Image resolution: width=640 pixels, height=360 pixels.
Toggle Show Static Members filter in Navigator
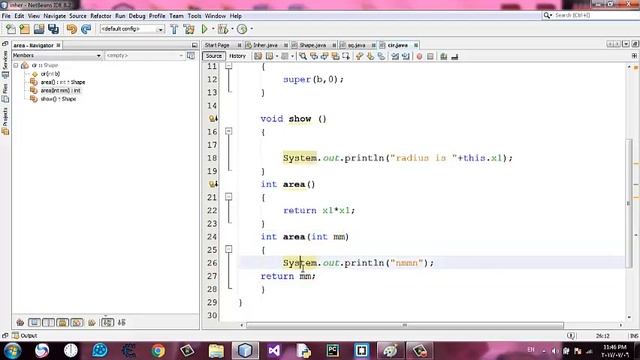[49, 322]
